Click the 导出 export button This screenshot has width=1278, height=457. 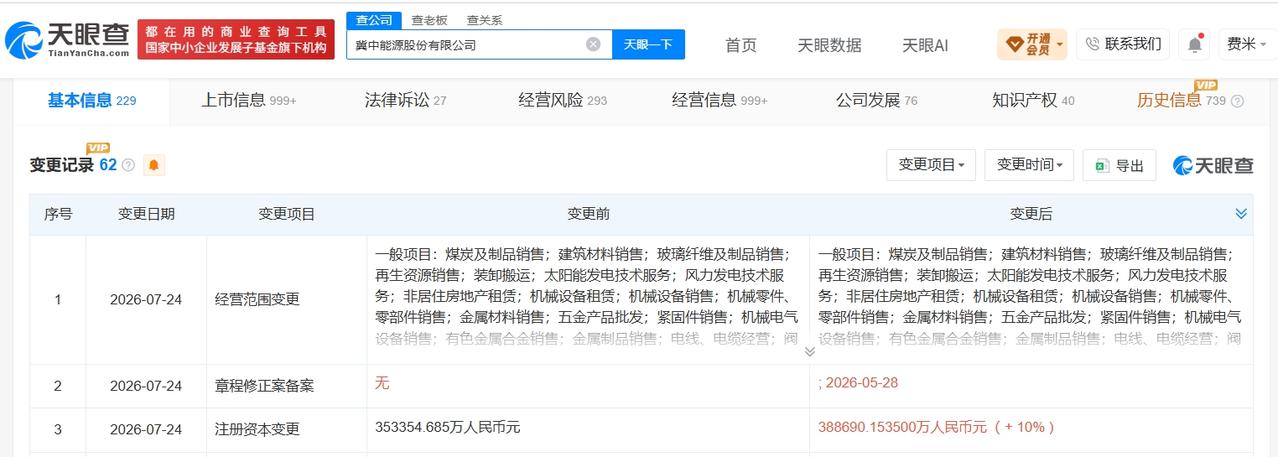tap(1121, 165)
